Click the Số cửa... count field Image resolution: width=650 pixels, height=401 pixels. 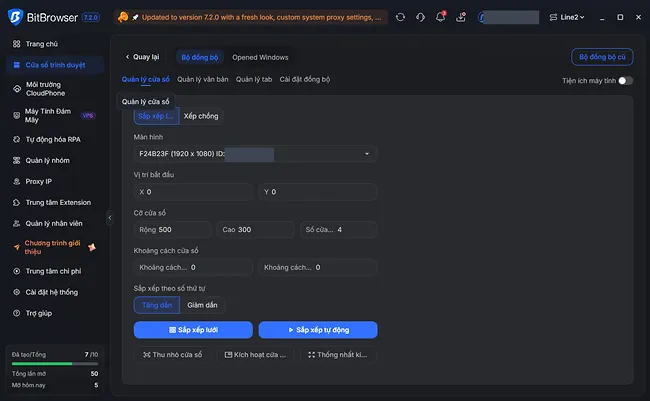[x=339, y=230]
